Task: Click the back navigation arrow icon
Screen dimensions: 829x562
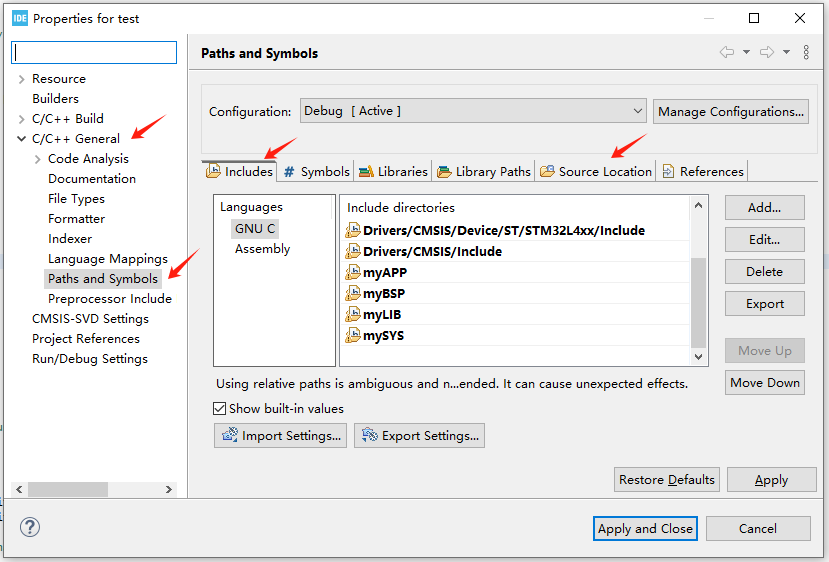Action: pyautogui.click(x=727, y=52)
